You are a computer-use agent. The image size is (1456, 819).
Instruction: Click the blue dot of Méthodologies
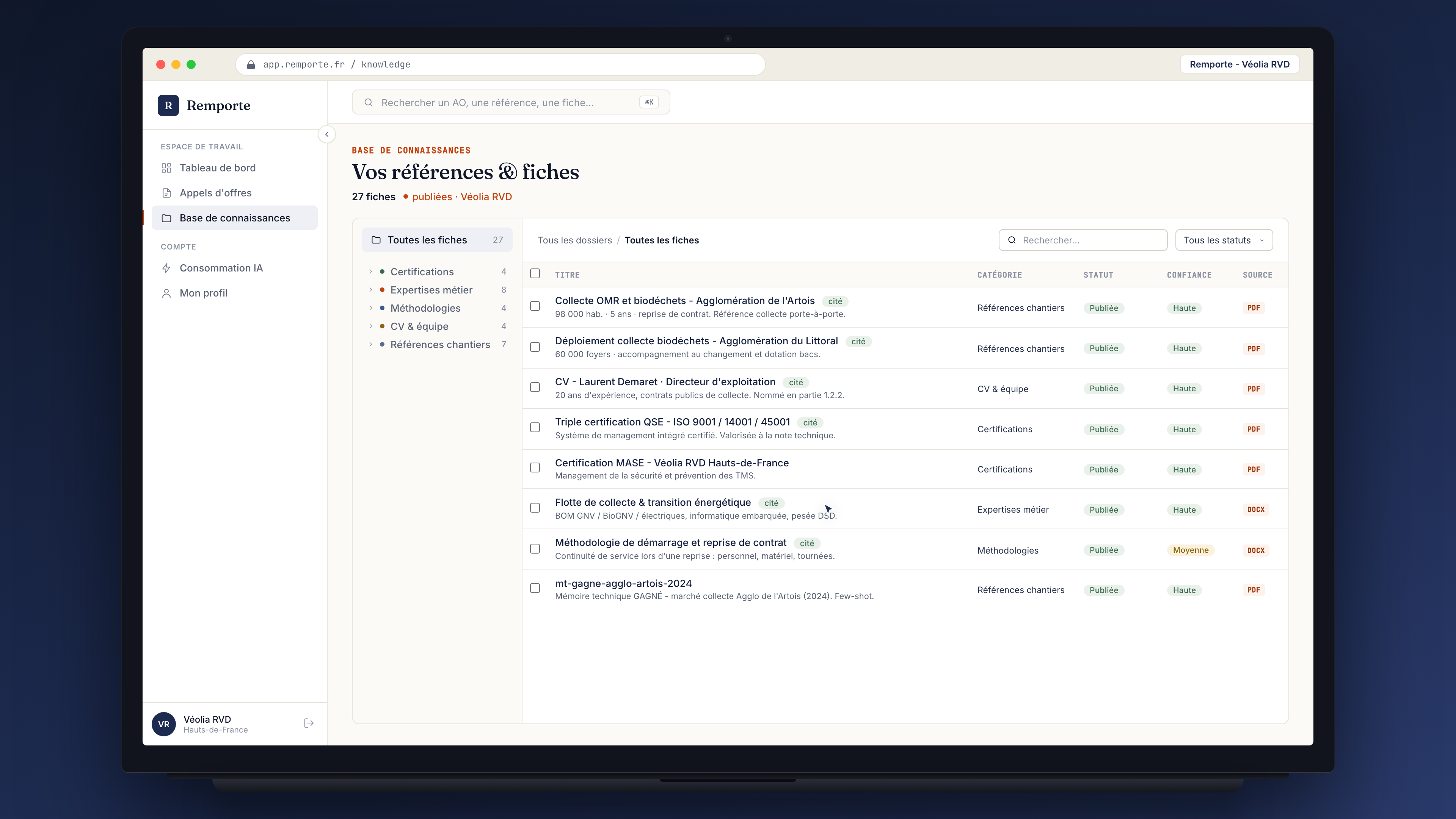(382, 308)
